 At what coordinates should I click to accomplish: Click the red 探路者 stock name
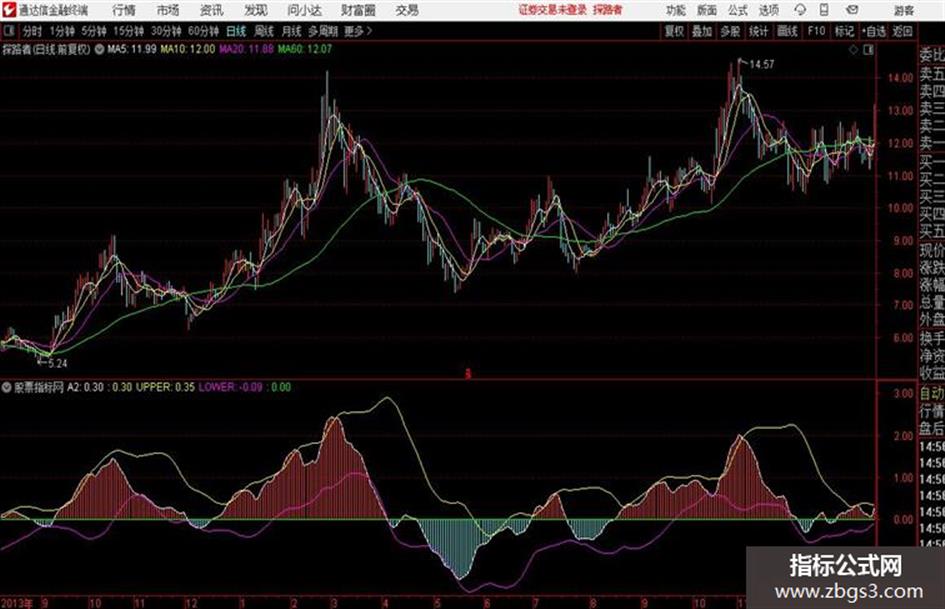coord(608,10)
